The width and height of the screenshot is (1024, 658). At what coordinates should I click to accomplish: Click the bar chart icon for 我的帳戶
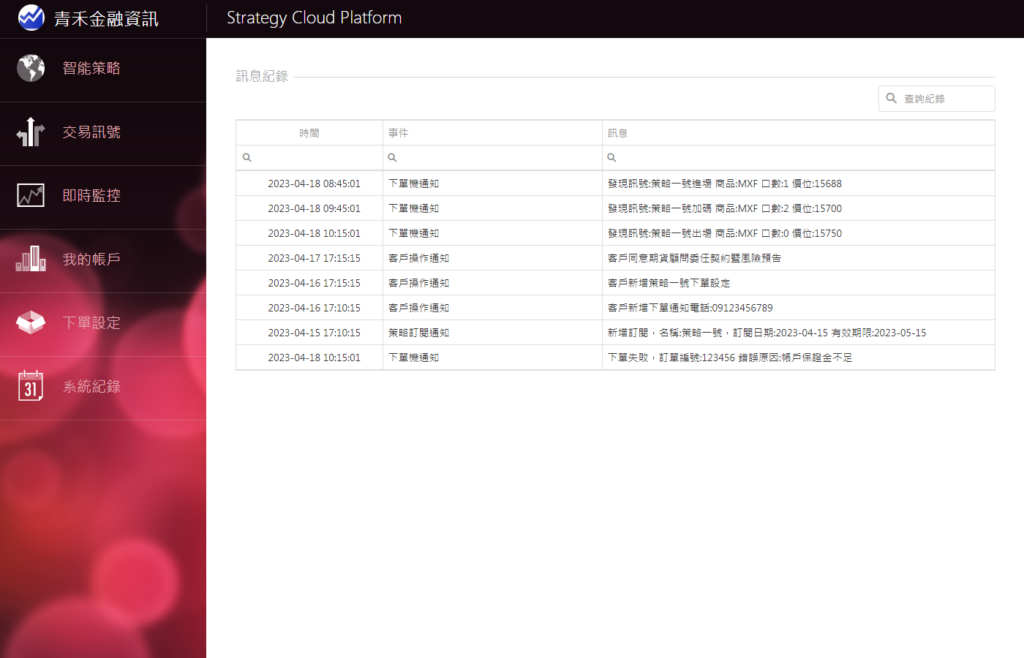point(31,258)
